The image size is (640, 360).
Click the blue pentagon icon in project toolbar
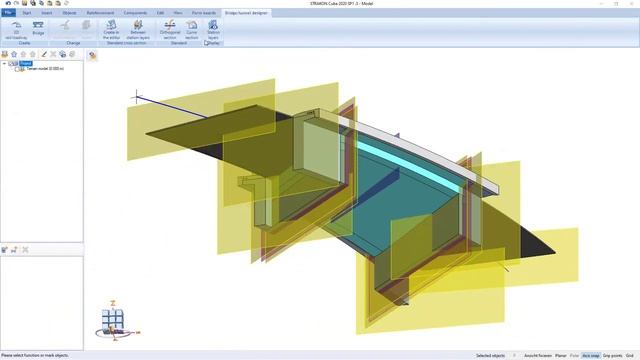point(14,54)
